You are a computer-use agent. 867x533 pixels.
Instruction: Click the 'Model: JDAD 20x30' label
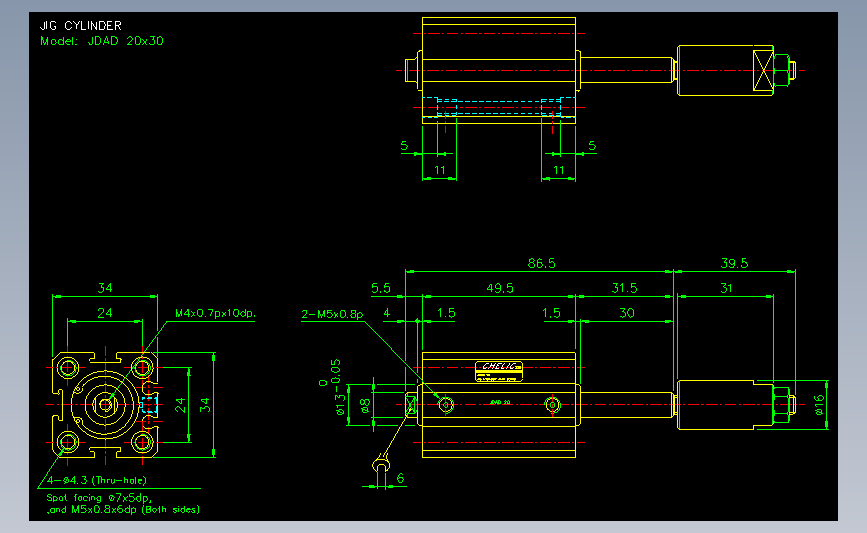coord(102,41)
